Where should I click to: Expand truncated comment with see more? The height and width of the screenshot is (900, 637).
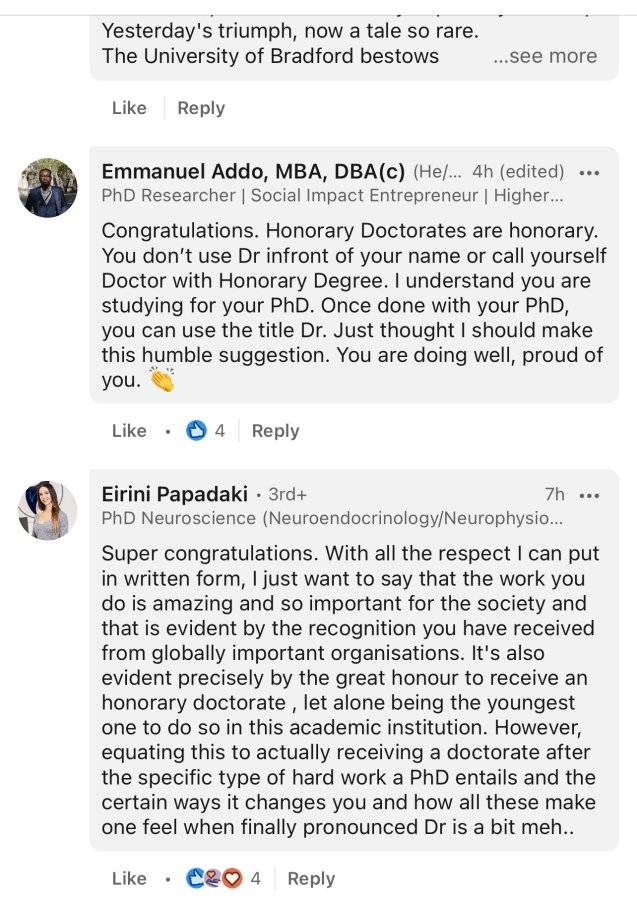(545, 56)
